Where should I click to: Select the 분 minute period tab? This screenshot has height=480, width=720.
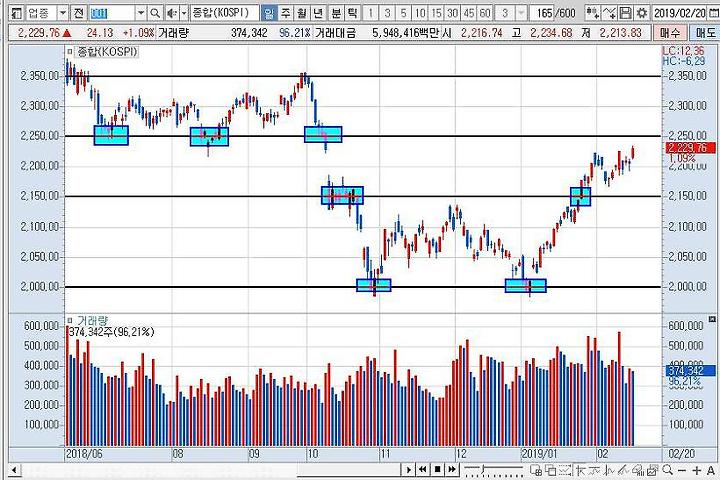[x=336, y=13]
